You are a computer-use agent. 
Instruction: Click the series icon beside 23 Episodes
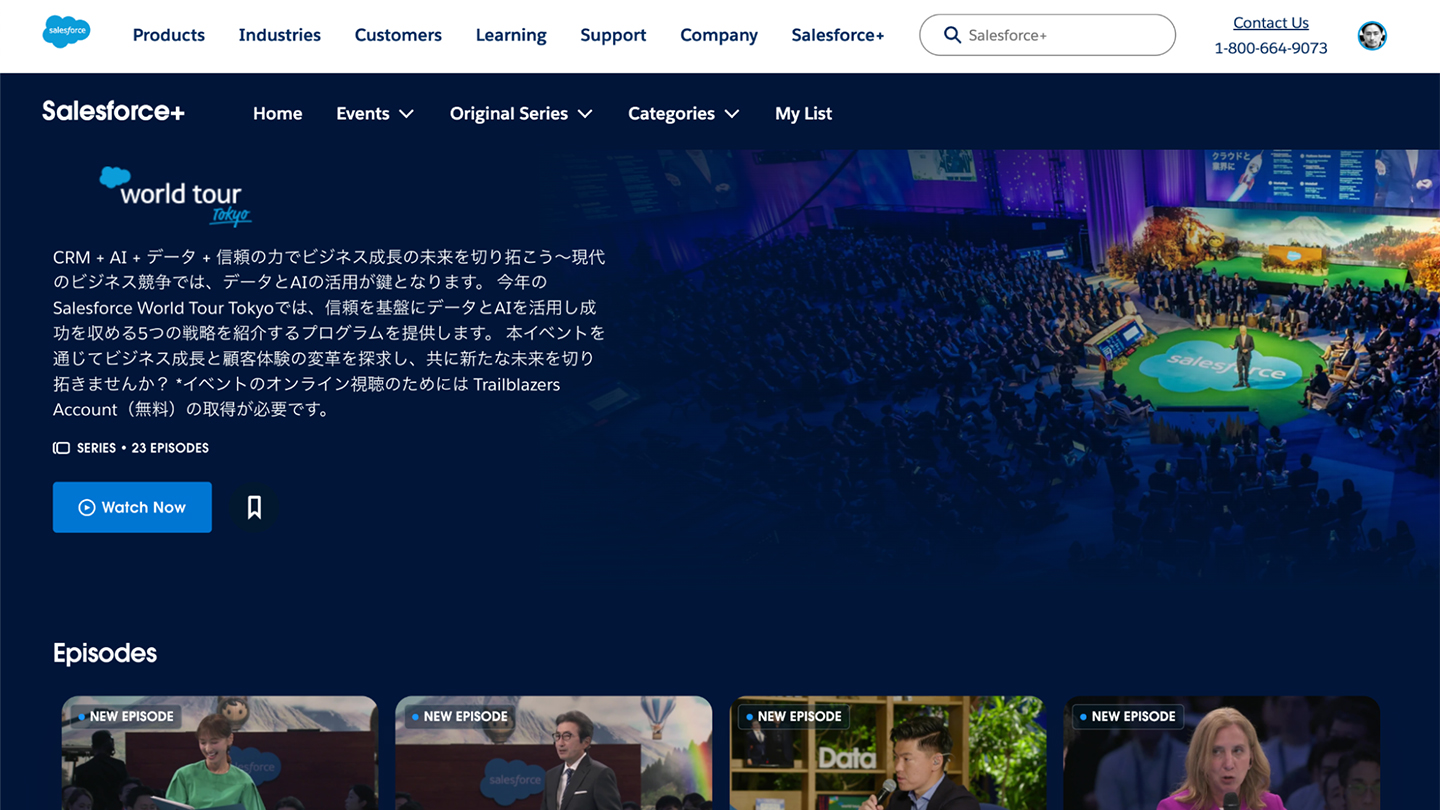(61, 448)
